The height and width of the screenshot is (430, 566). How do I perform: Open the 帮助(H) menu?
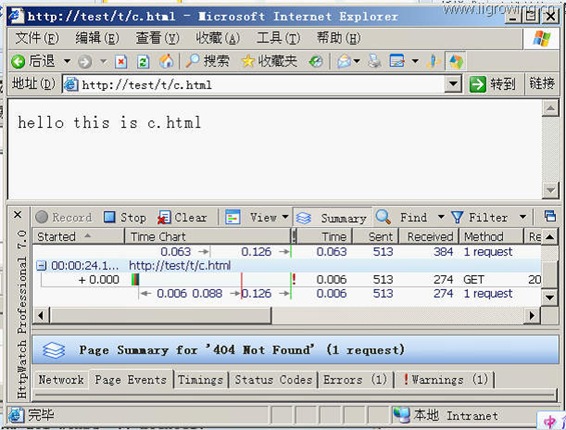[338, 38]
